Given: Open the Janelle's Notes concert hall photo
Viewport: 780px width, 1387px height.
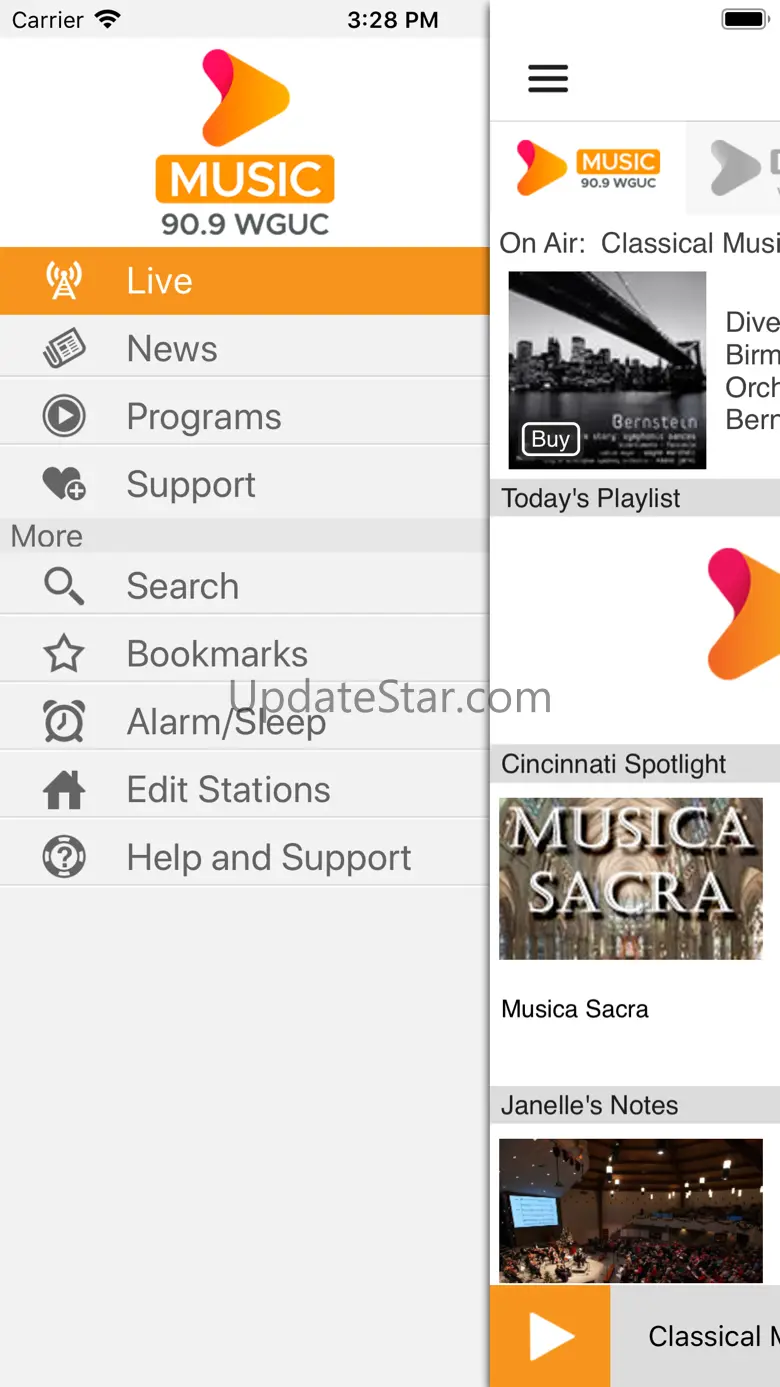Looking at the screenshot, I should (x=631, y=1210).
